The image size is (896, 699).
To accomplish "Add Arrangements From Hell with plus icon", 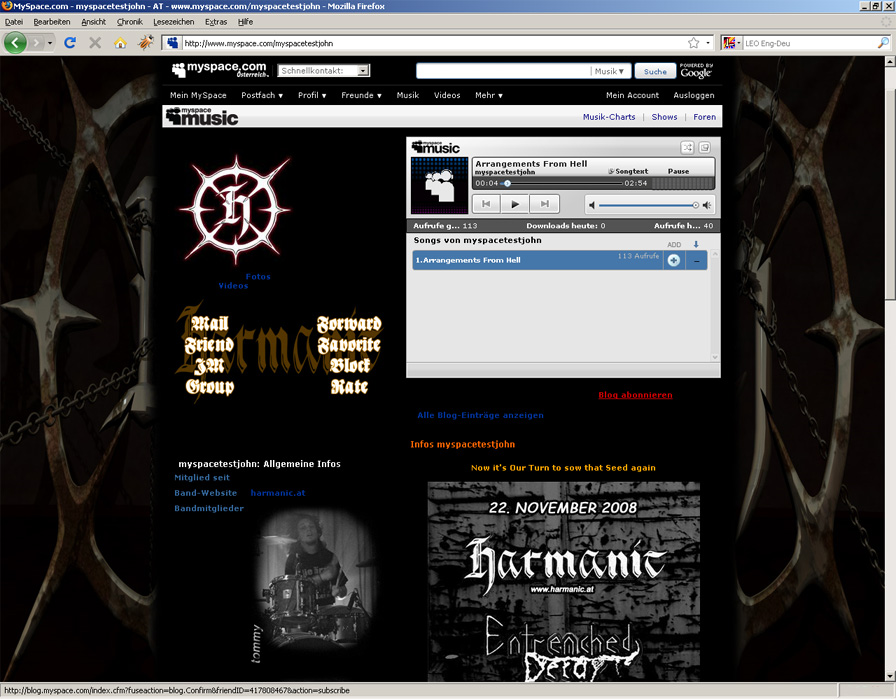I will pyautogui.click(x=674, y=260).
